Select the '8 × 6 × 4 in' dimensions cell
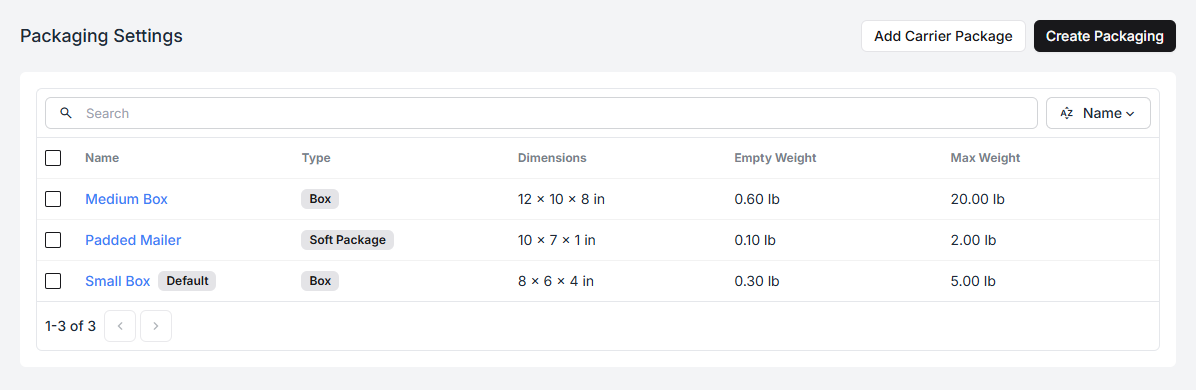This screenshot has height=390, width=1196. [x=556, y=281]
